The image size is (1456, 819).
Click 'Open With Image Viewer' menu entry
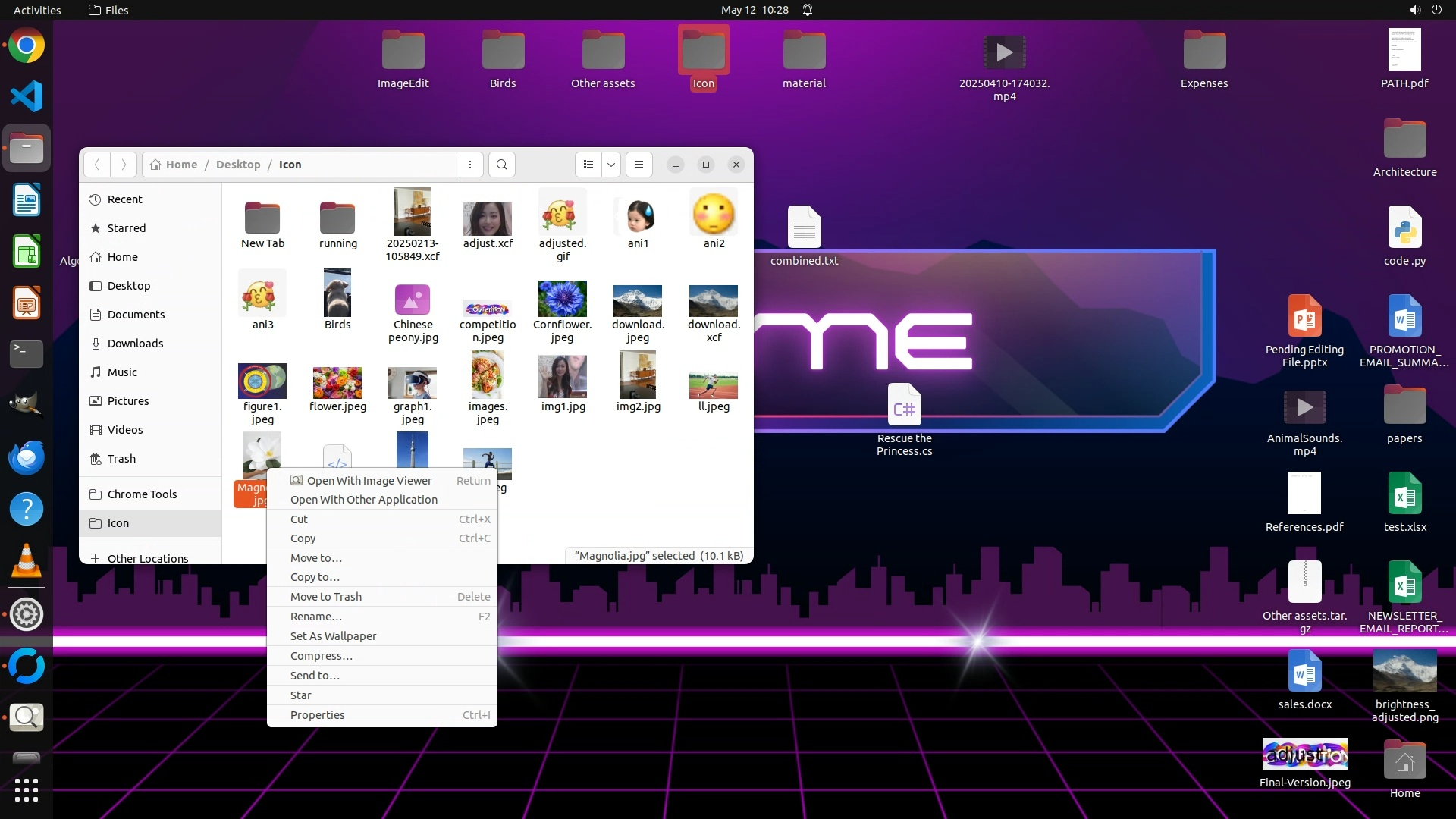[x=369, y=481]
